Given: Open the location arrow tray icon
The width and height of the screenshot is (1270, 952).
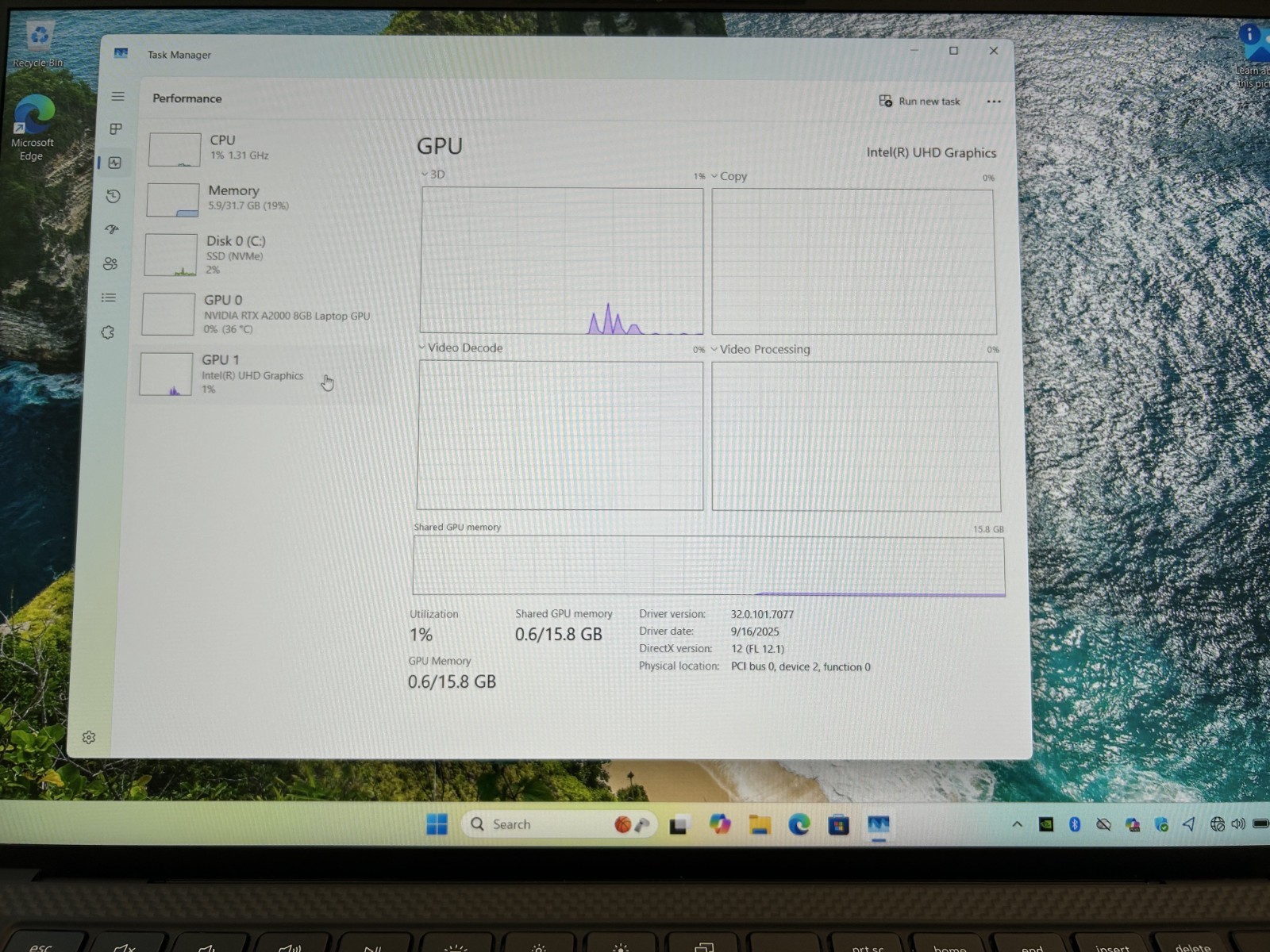Looking at the screenshot, I should [x=1188, y=824].
